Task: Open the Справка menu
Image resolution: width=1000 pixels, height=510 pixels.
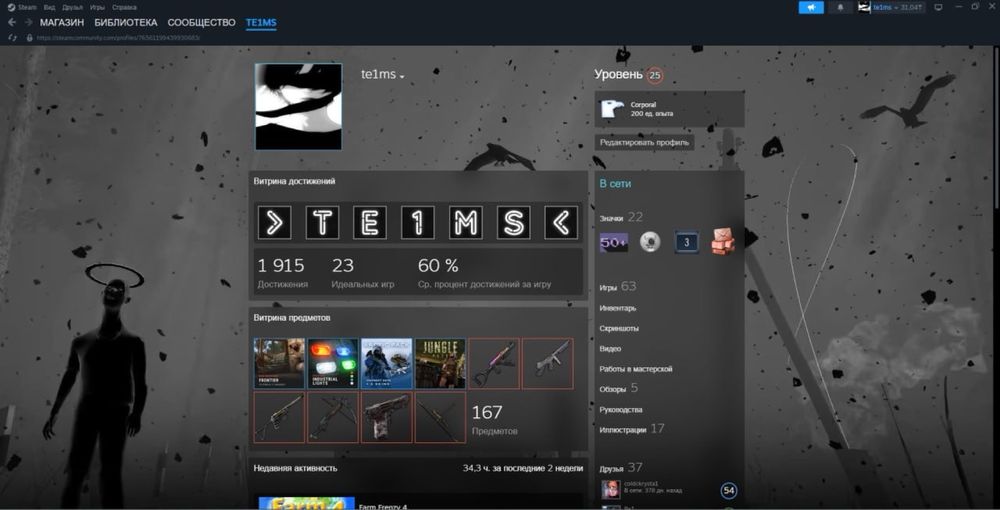Action: click(124, 8)
